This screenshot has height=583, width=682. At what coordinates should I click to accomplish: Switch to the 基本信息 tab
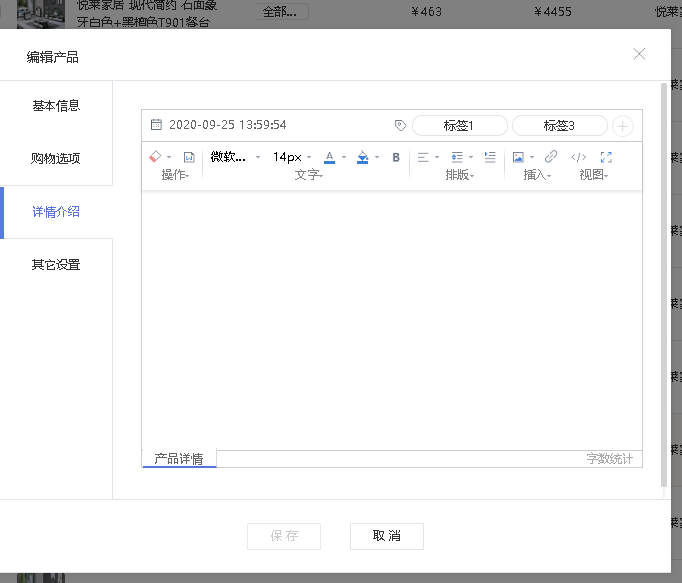pyautogui.click(x=56, y=106)
